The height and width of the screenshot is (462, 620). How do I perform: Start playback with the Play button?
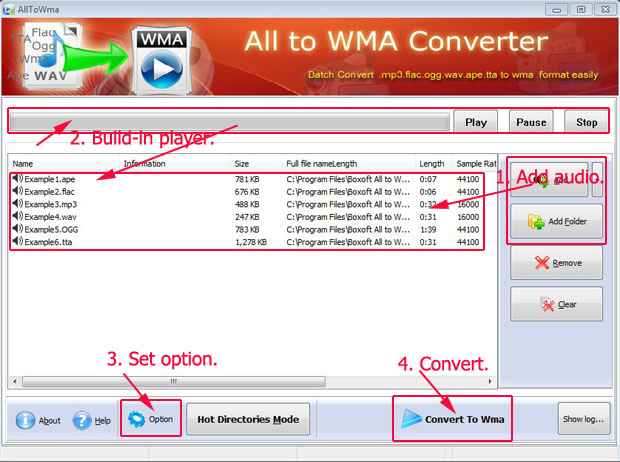475,122
